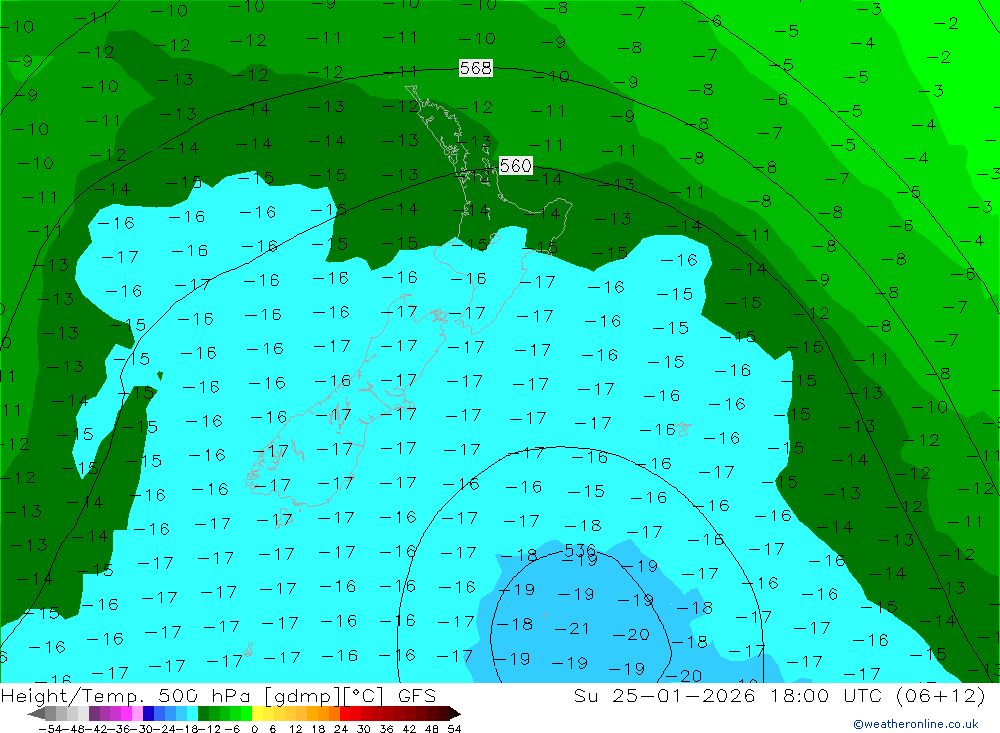1000x733 pixels.
Task: Click the -21 temperature value
Action: (571, 628)
